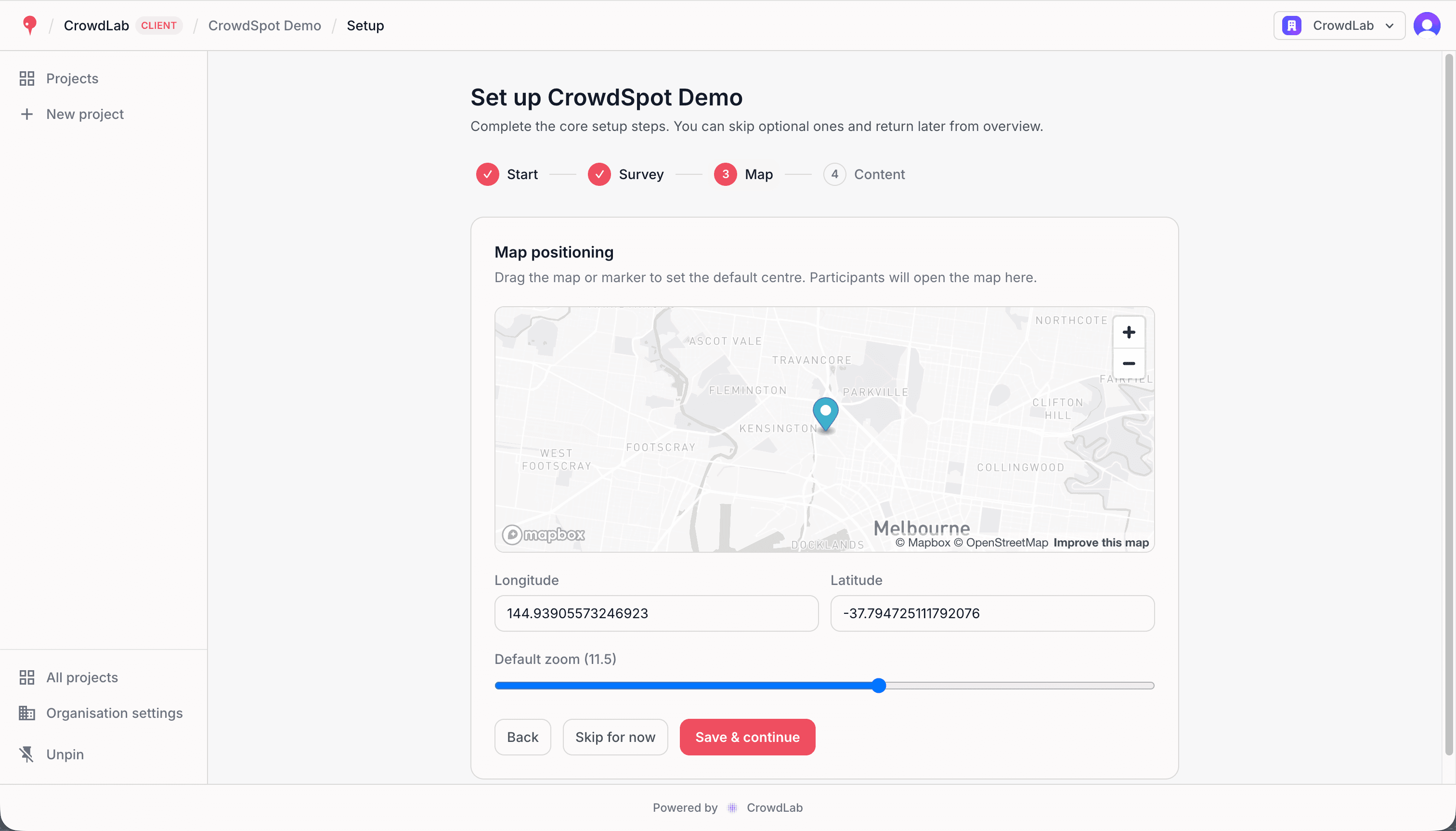
Task: Click the Default zoom slider handle
Action: [879, 686]
